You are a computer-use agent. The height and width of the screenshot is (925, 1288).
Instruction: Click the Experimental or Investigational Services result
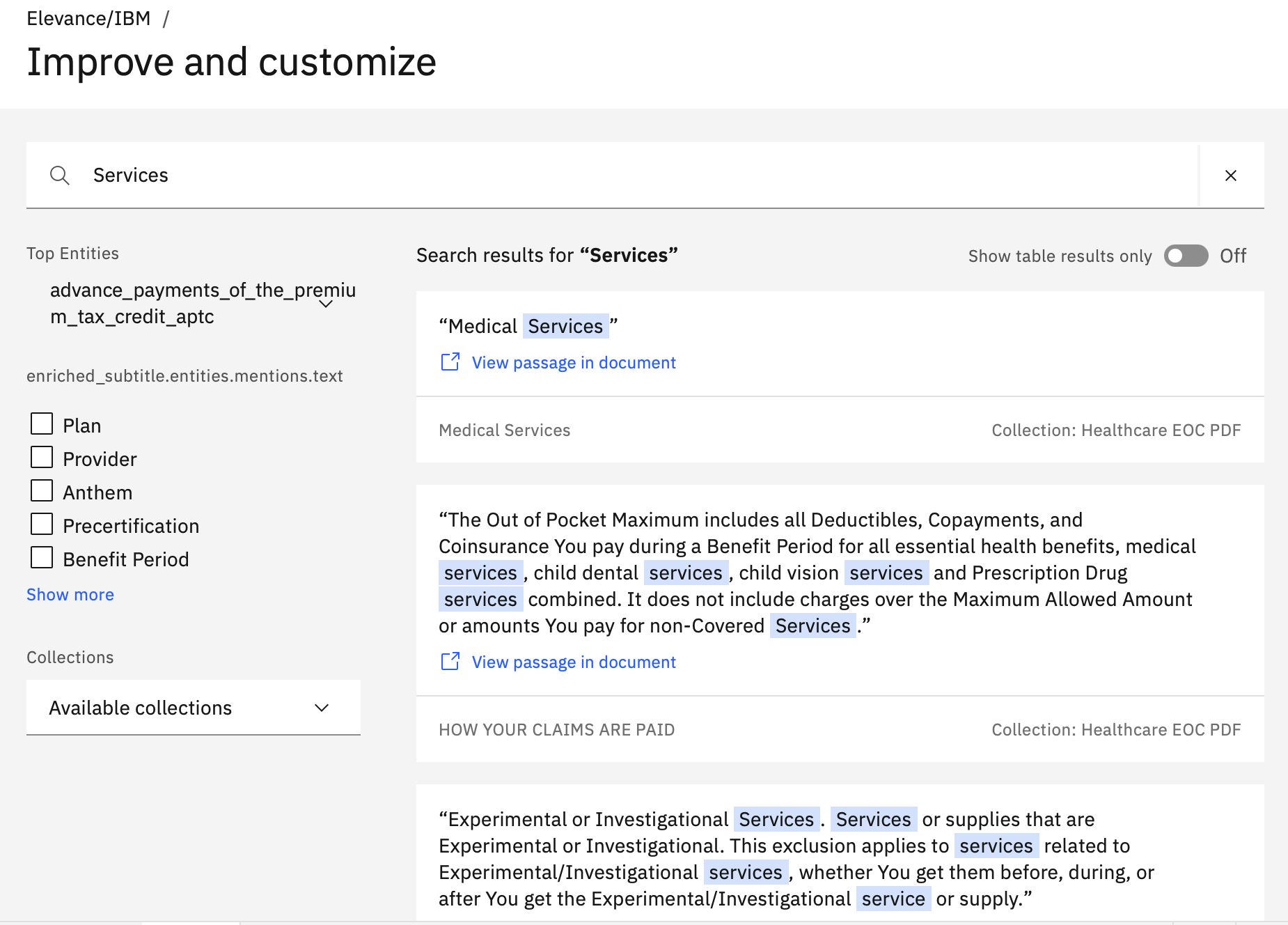pyautogui.click(x=766, y=858)
